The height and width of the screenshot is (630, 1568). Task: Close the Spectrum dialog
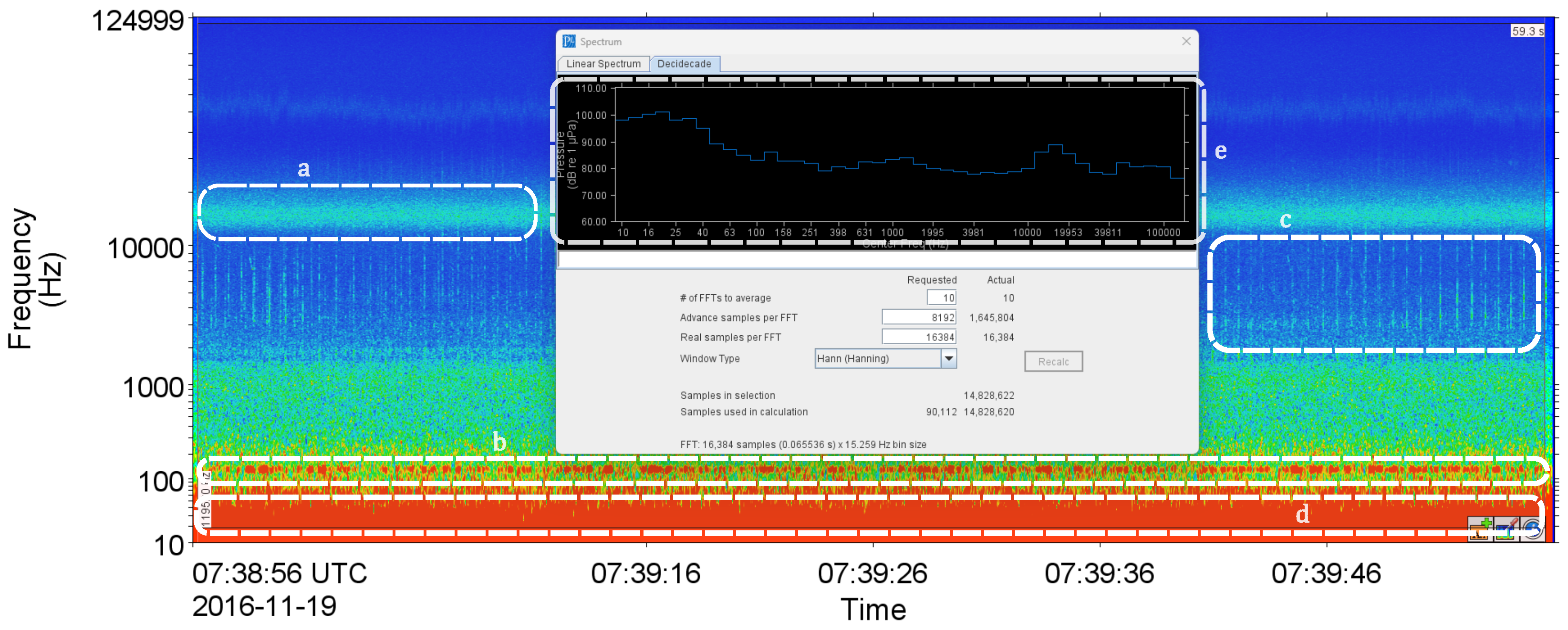point(1186,41)
